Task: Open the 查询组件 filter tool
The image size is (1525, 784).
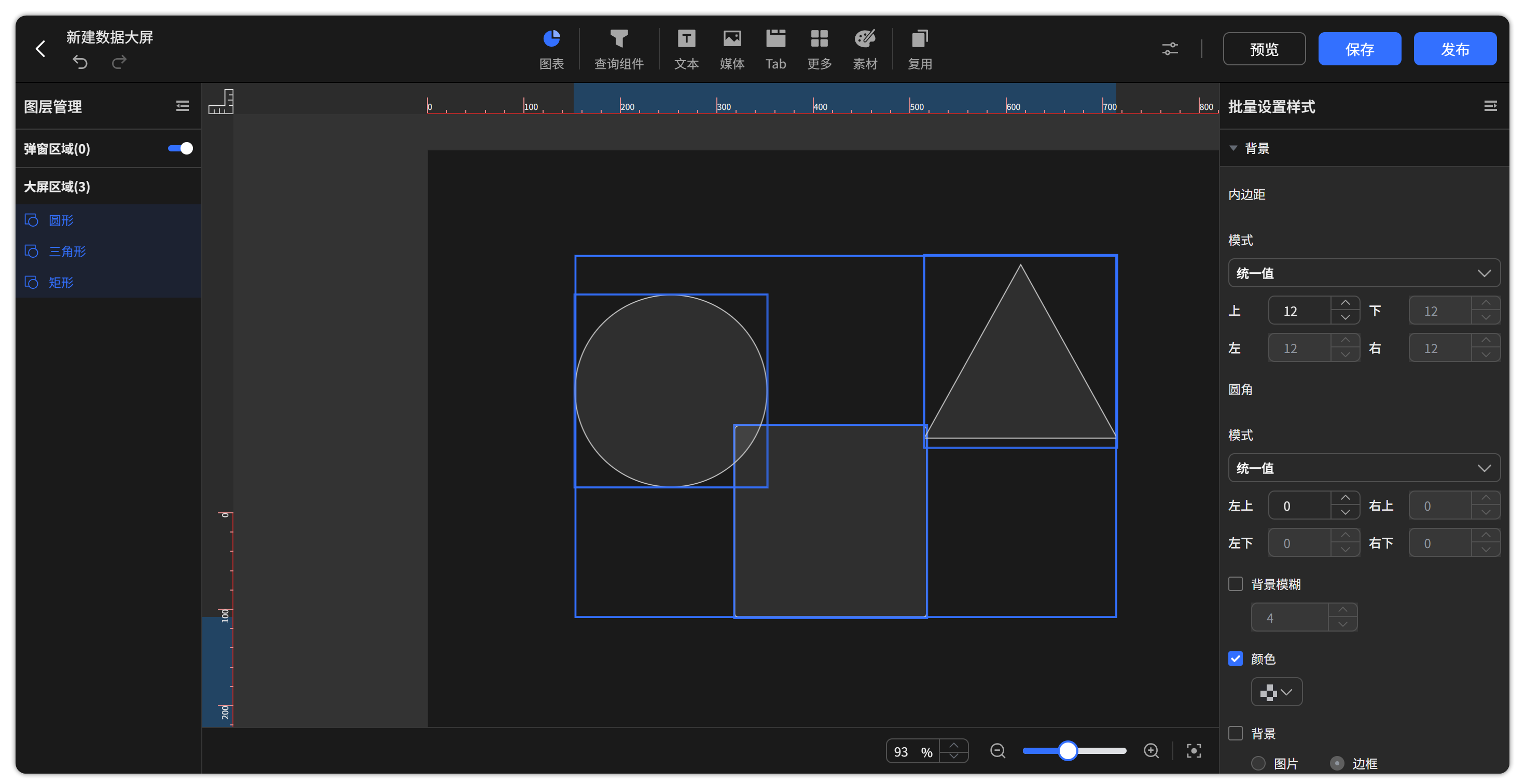Action: (619, 50)
